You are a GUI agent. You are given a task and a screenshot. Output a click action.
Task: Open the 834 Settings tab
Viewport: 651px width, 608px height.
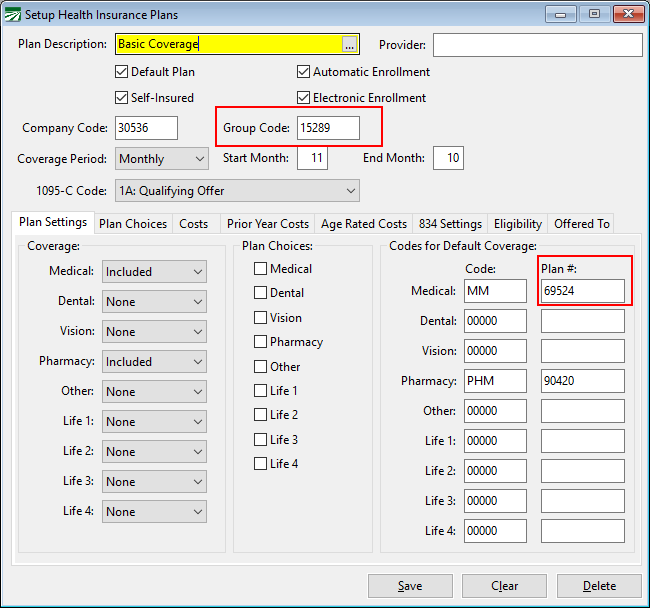point(449,224)
